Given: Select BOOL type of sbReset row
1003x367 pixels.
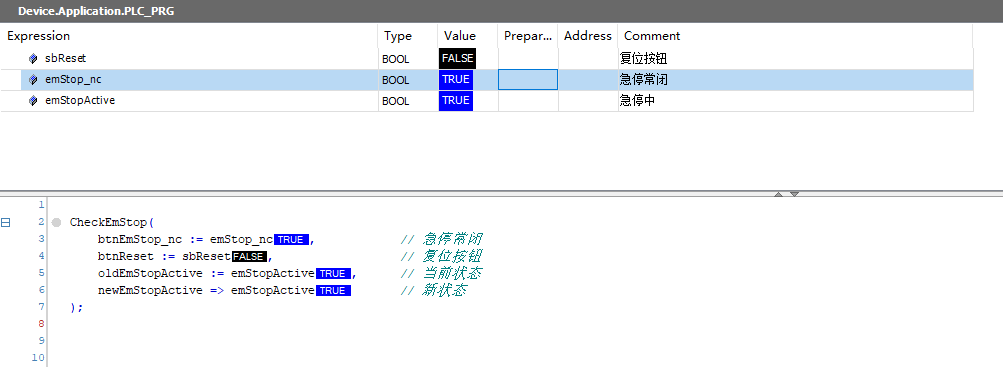Looking at the screenshot, I should (395, 59).
